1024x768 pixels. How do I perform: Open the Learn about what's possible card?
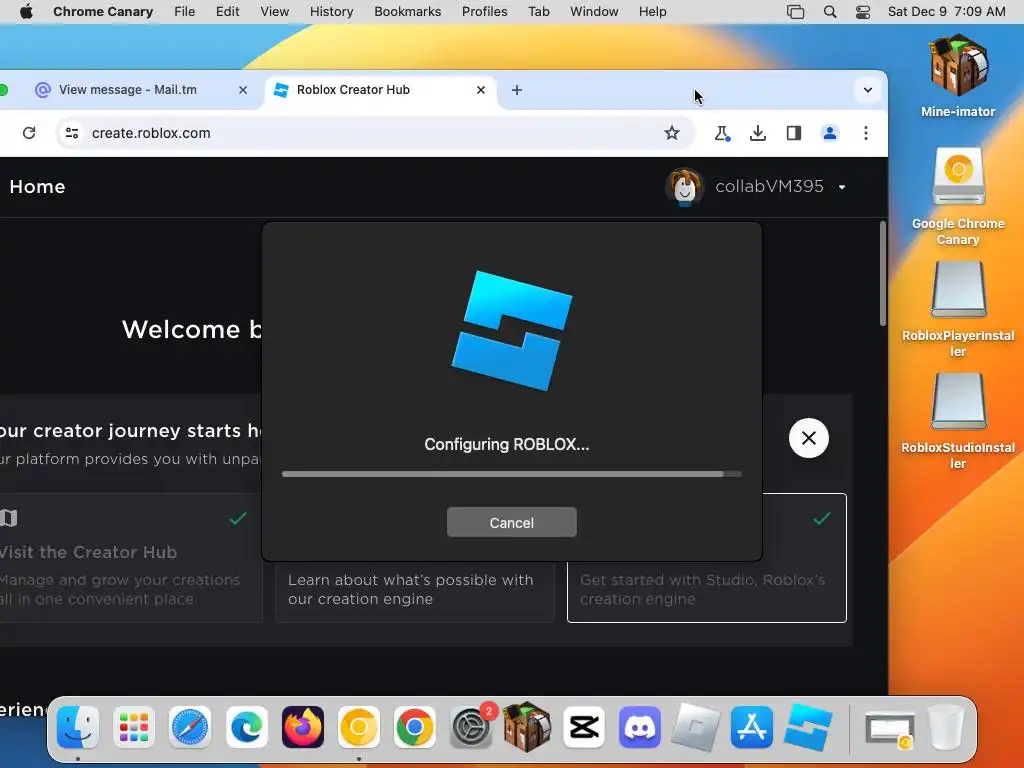coord(415,590)
